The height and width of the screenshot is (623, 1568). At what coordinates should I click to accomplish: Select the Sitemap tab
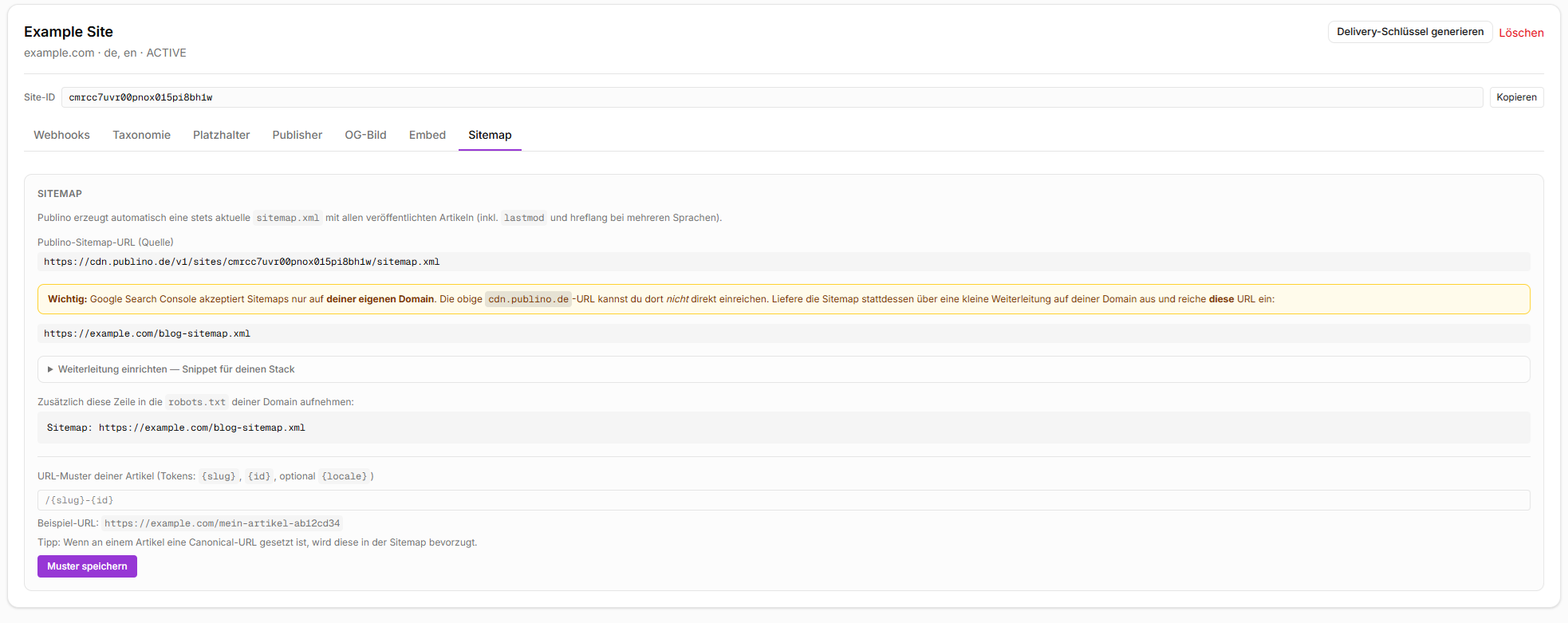click(x=490, y=135)
